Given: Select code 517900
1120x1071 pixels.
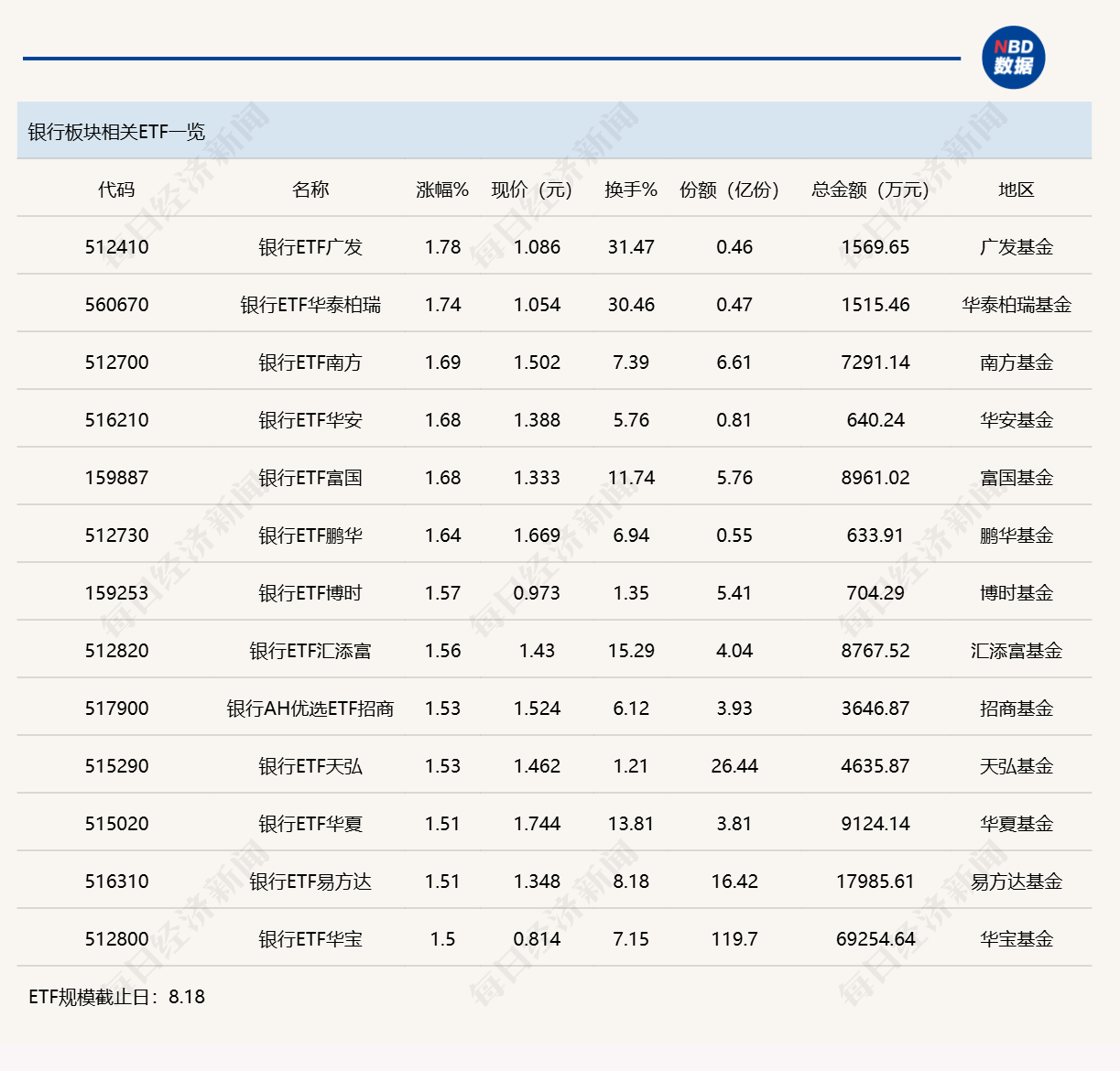Looking at the screenshot, I should 116,709.
